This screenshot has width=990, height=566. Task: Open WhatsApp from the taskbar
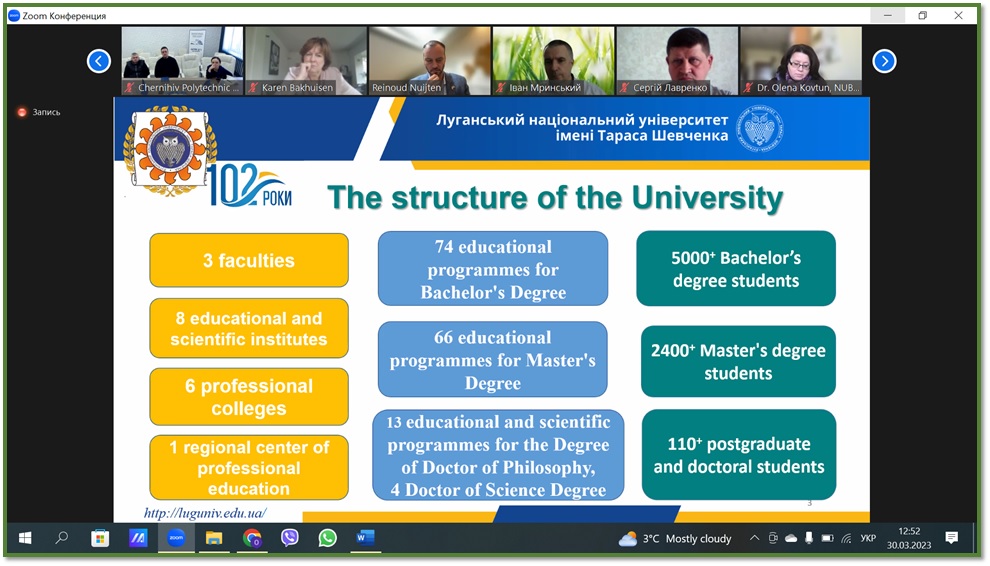(328, 538)
